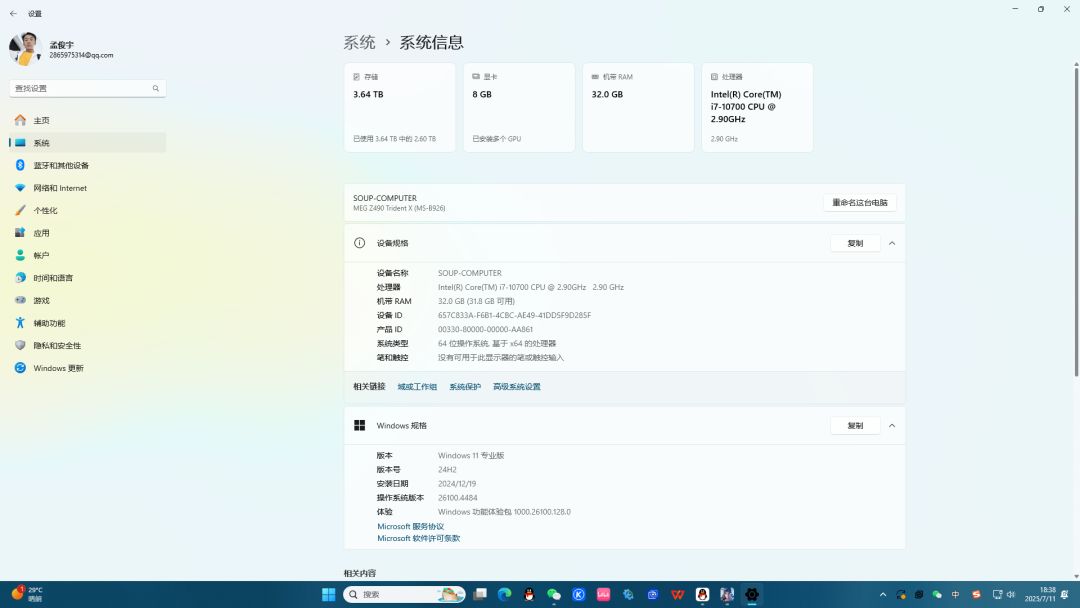The width and height of the screenshot is (1080, 608).
Task: Go back using the top-left arrow
Action: point(13,14)
